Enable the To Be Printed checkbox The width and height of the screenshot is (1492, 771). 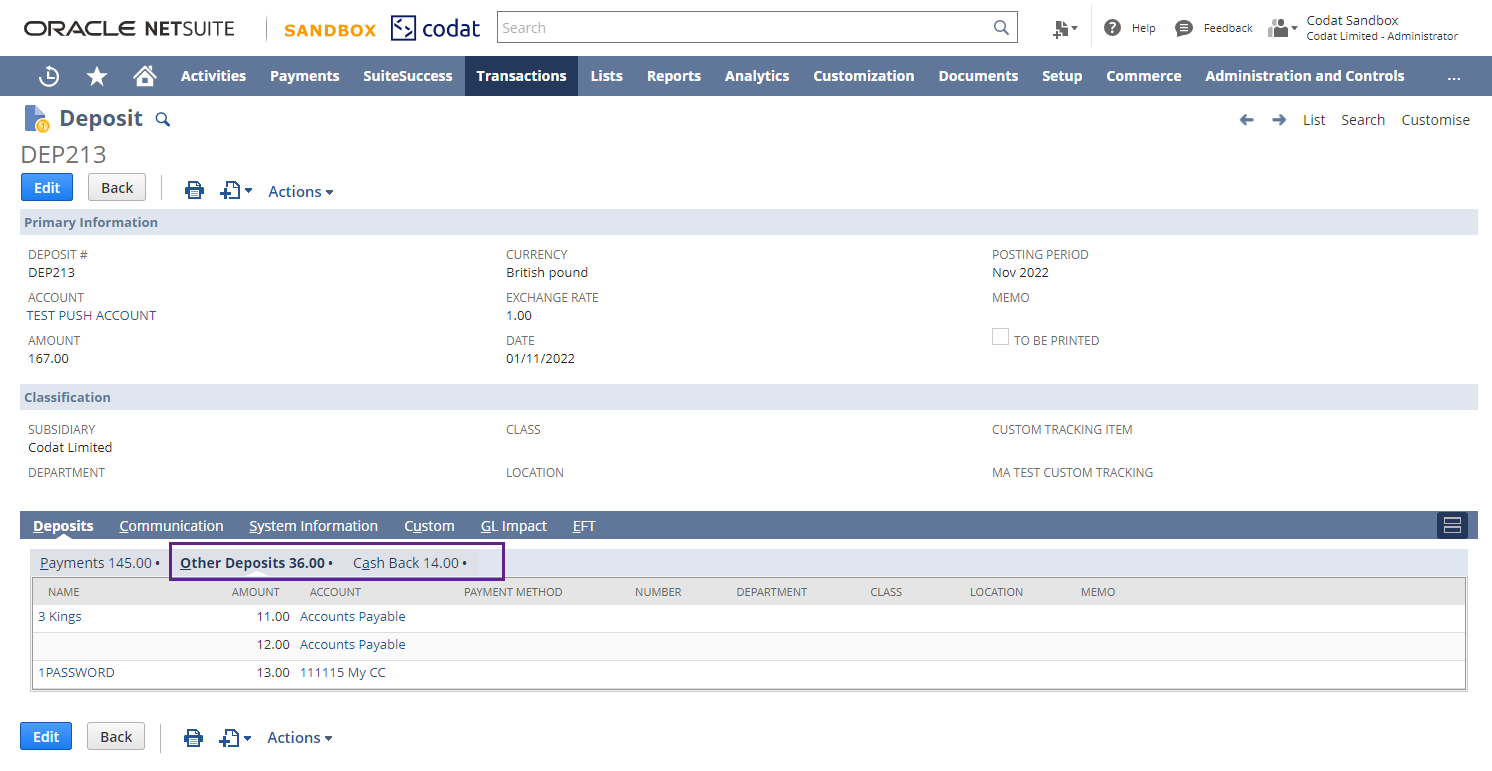point(1000,337)
